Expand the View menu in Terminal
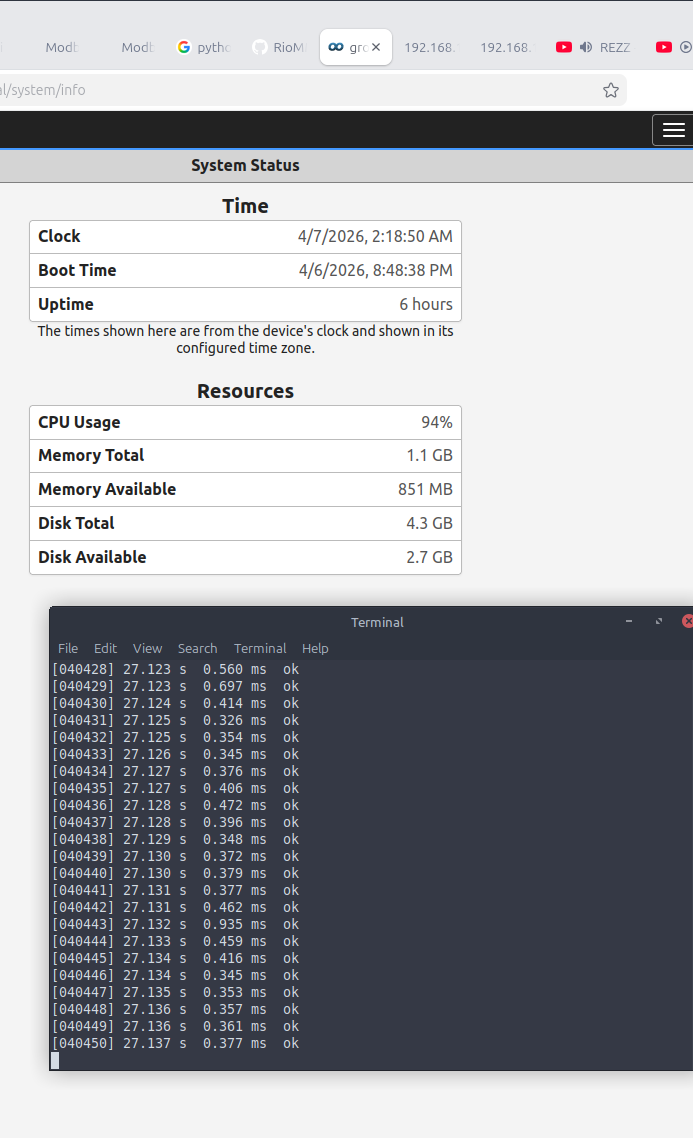Image resolution: width=693 pixels, height=1138 pixels. tap(147, 648)
